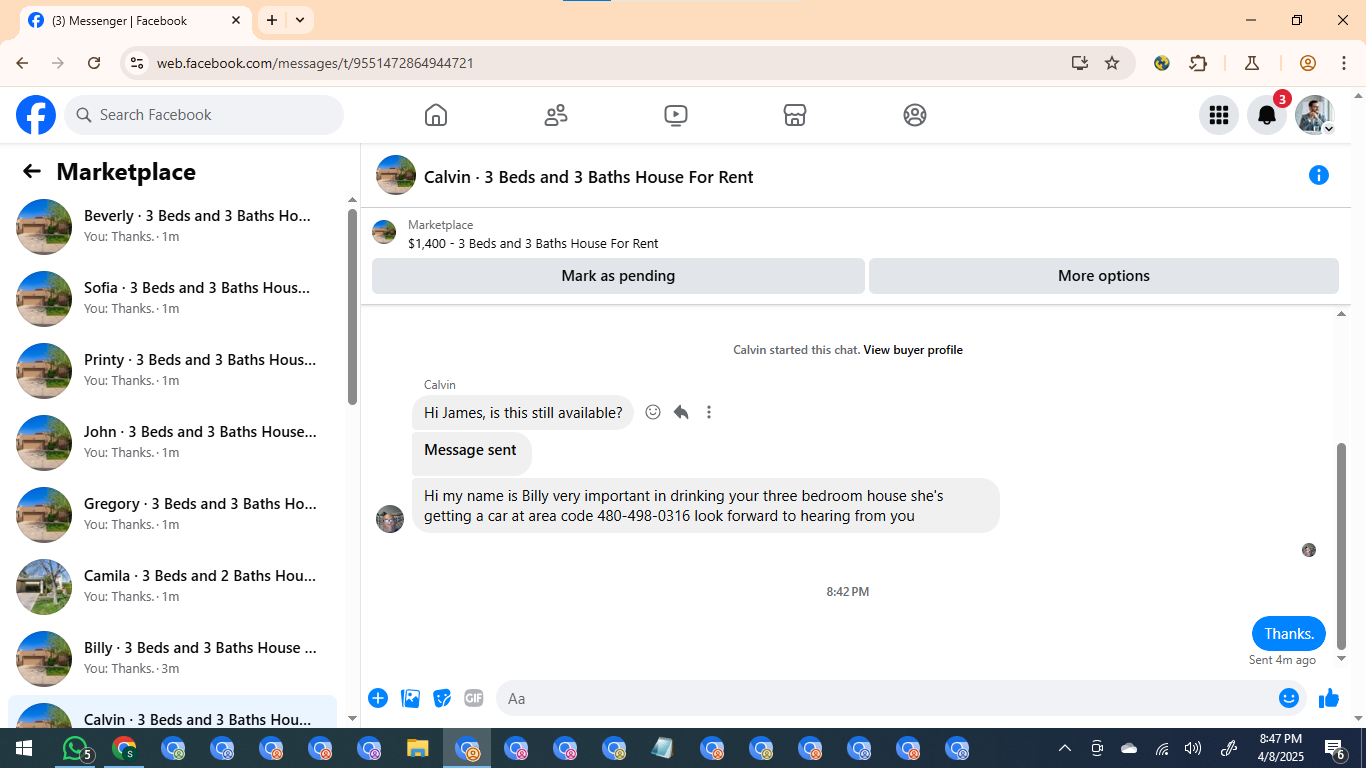Select Calvin conversation in list

172,712
